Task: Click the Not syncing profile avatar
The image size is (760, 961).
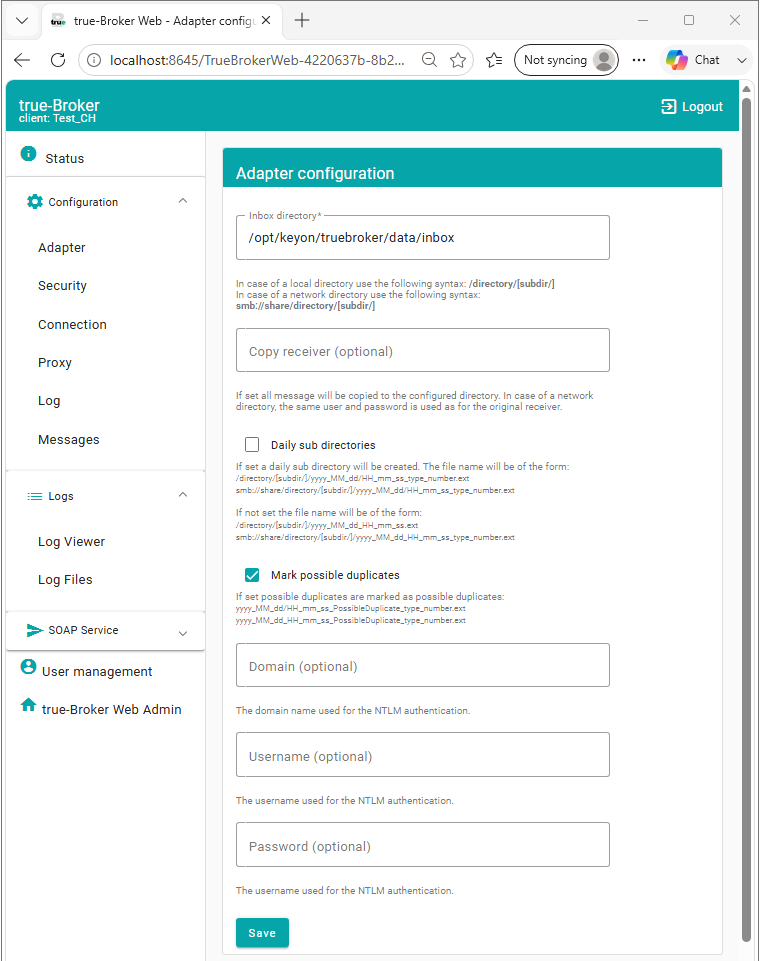Action: click(x=604, y=60)
